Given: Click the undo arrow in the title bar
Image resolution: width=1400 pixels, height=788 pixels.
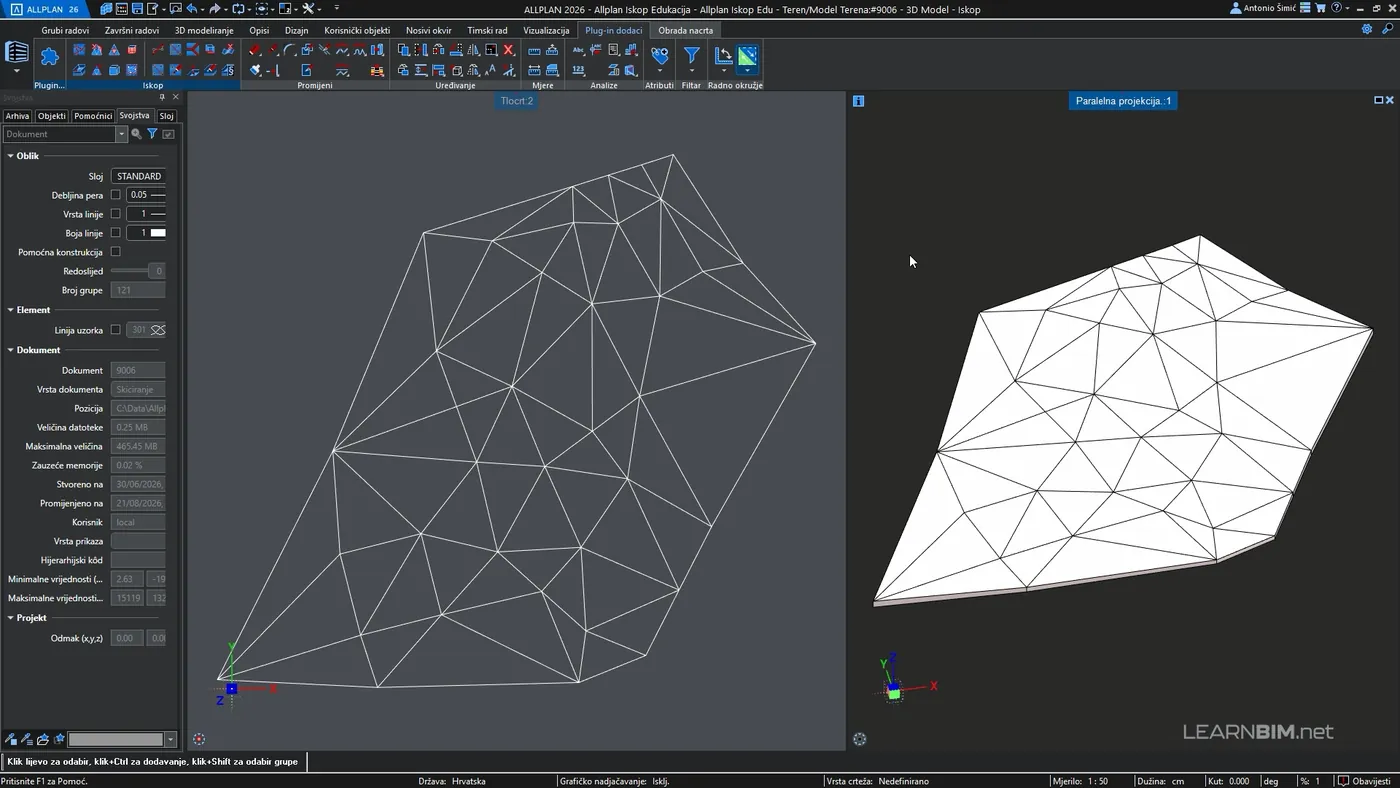Looking at the screenshot, I should tap(191, 9).
